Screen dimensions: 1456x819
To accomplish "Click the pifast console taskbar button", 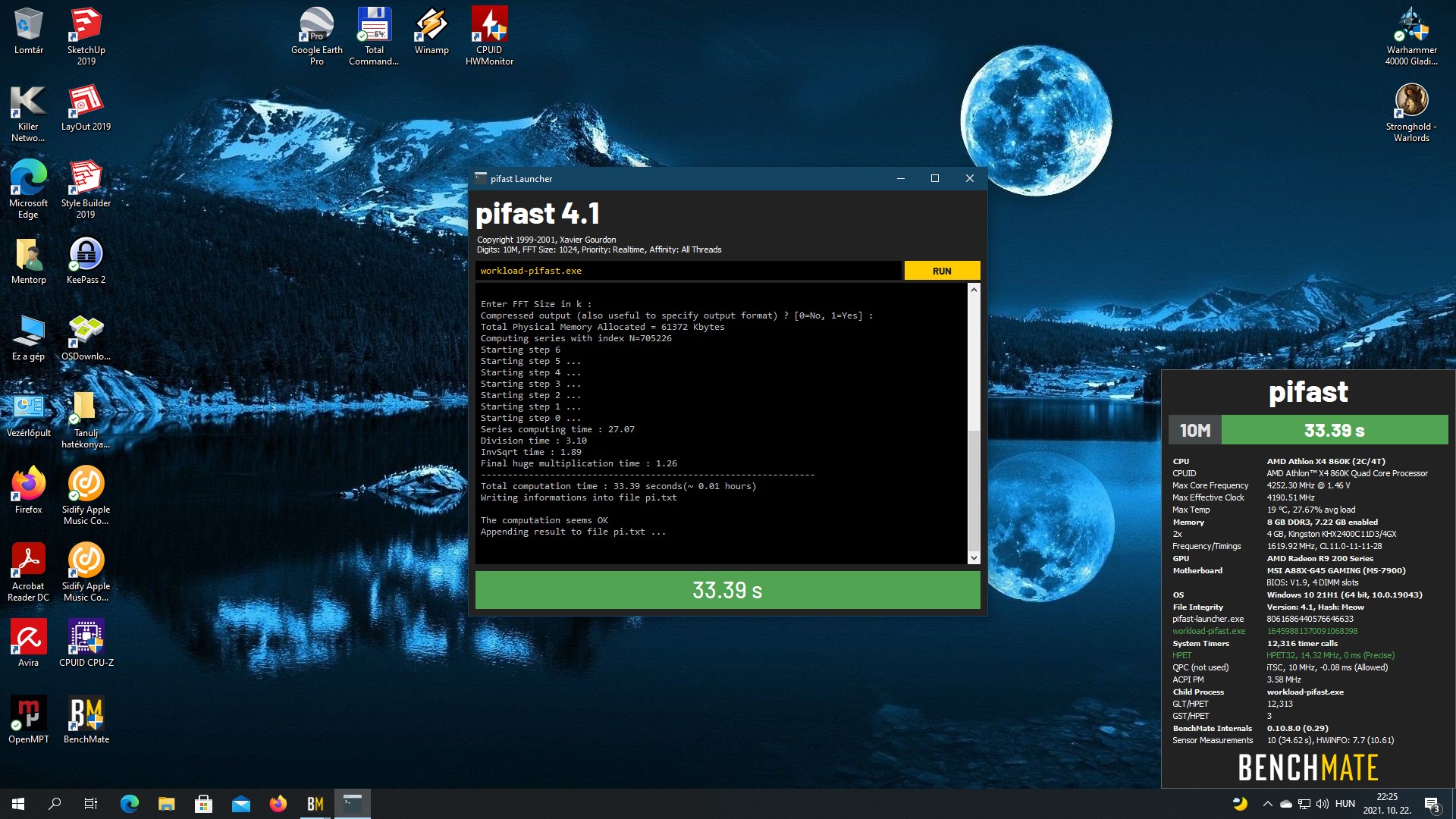I will [x=353, y=804].
